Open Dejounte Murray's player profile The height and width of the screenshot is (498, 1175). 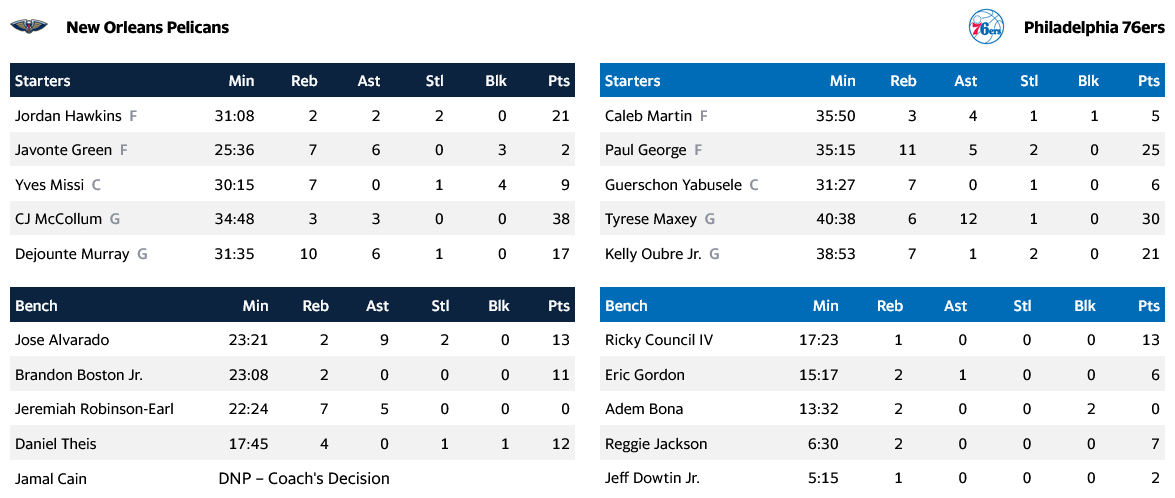pos(72,254)
